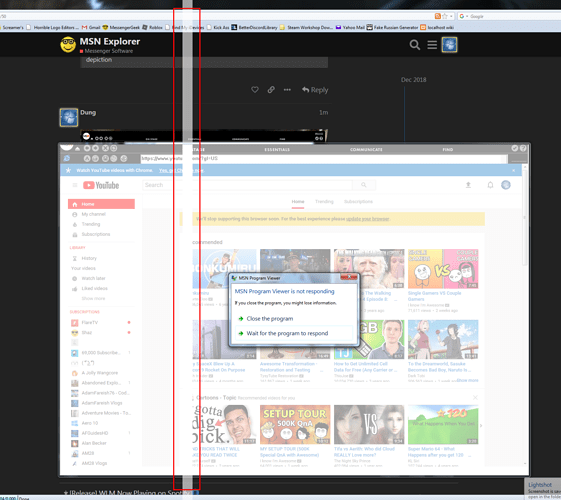Click the YouTube logo
The width and height of the screenshot is (561, 500).
point(101,185)
